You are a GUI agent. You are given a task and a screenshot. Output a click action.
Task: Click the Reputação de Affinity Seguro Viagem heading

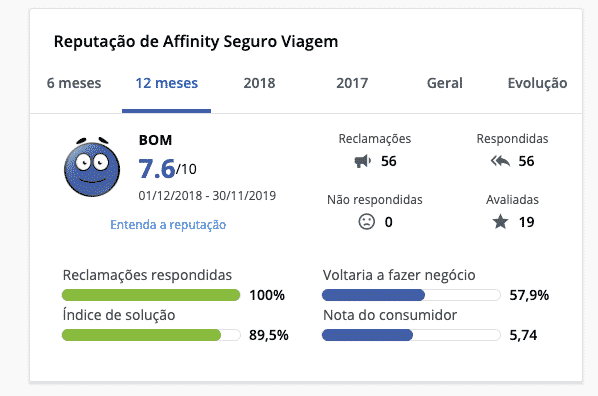click(x=196, y=41)
